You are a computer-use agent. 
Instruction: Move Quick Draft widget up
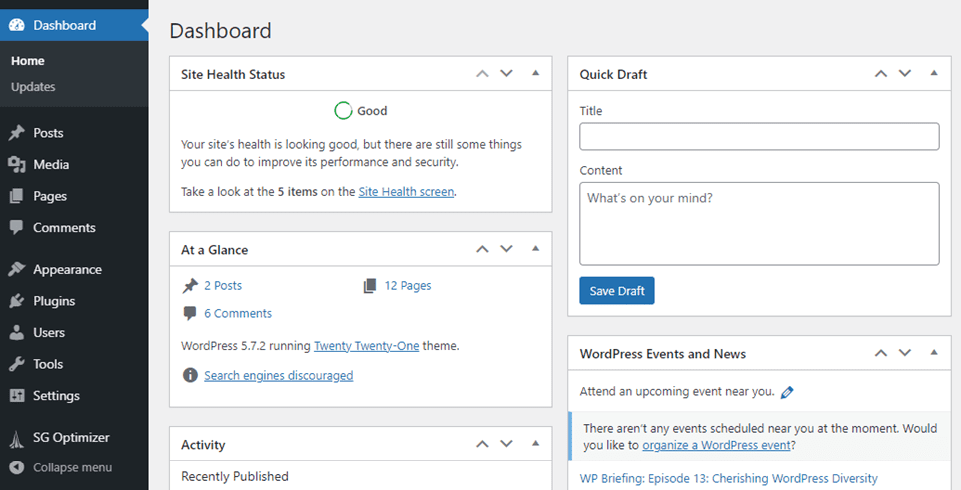click(x=881, y=74)
